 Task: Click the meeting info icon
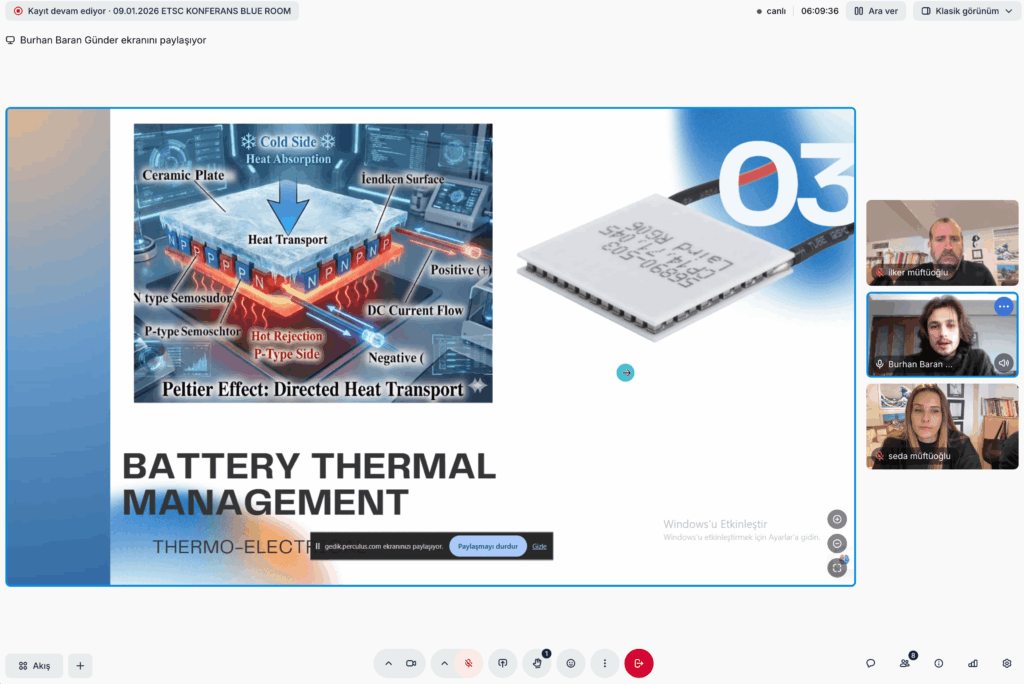coord(938,663)
